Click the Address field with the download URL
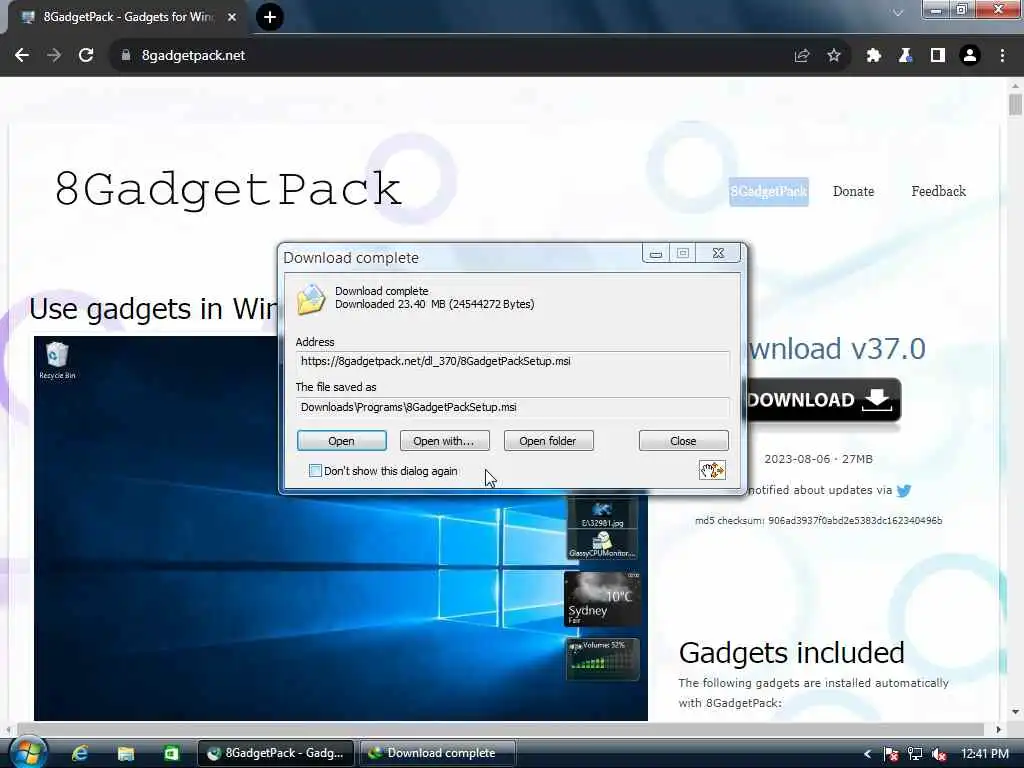The image size is (1024, 768). tap(512, 361)
